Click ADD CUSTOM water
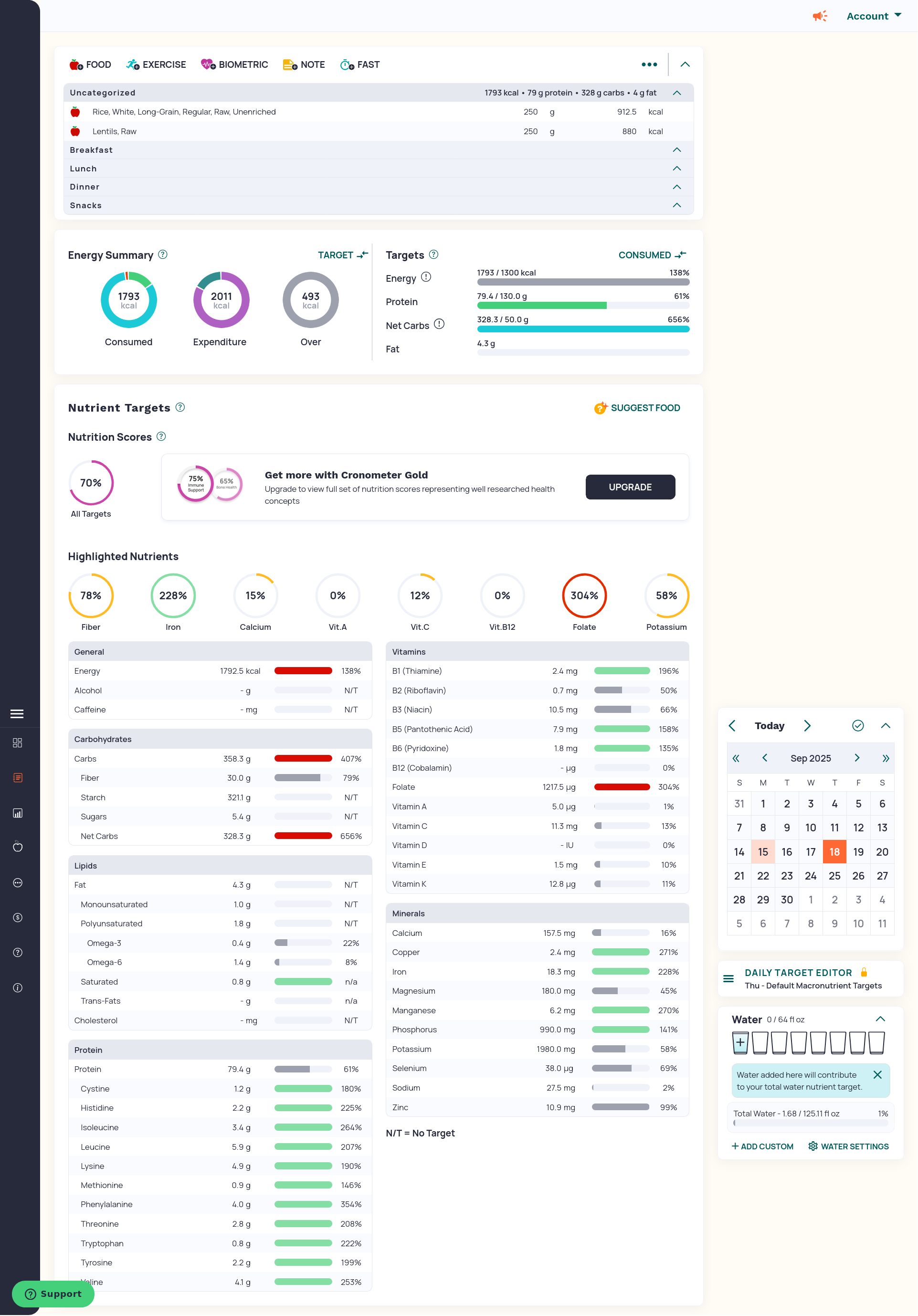 (763, 1146)
